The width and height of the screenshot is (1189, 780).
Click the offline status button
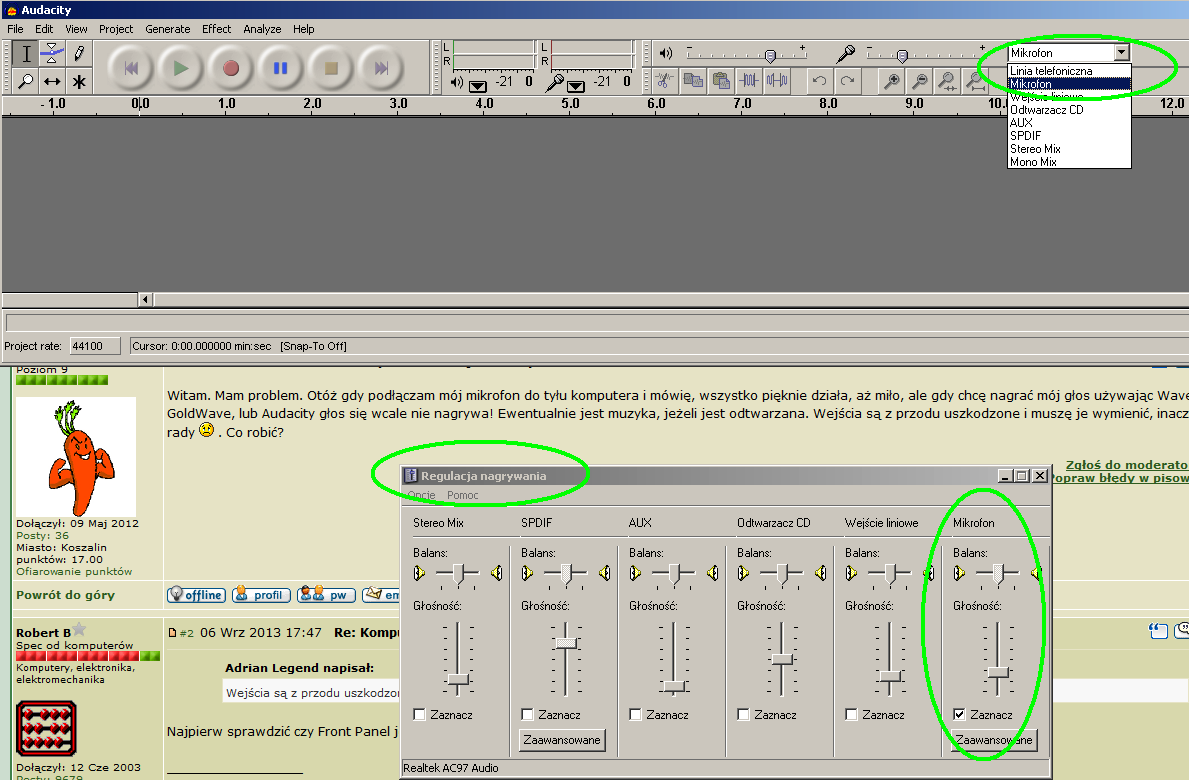tap(196, 594)
